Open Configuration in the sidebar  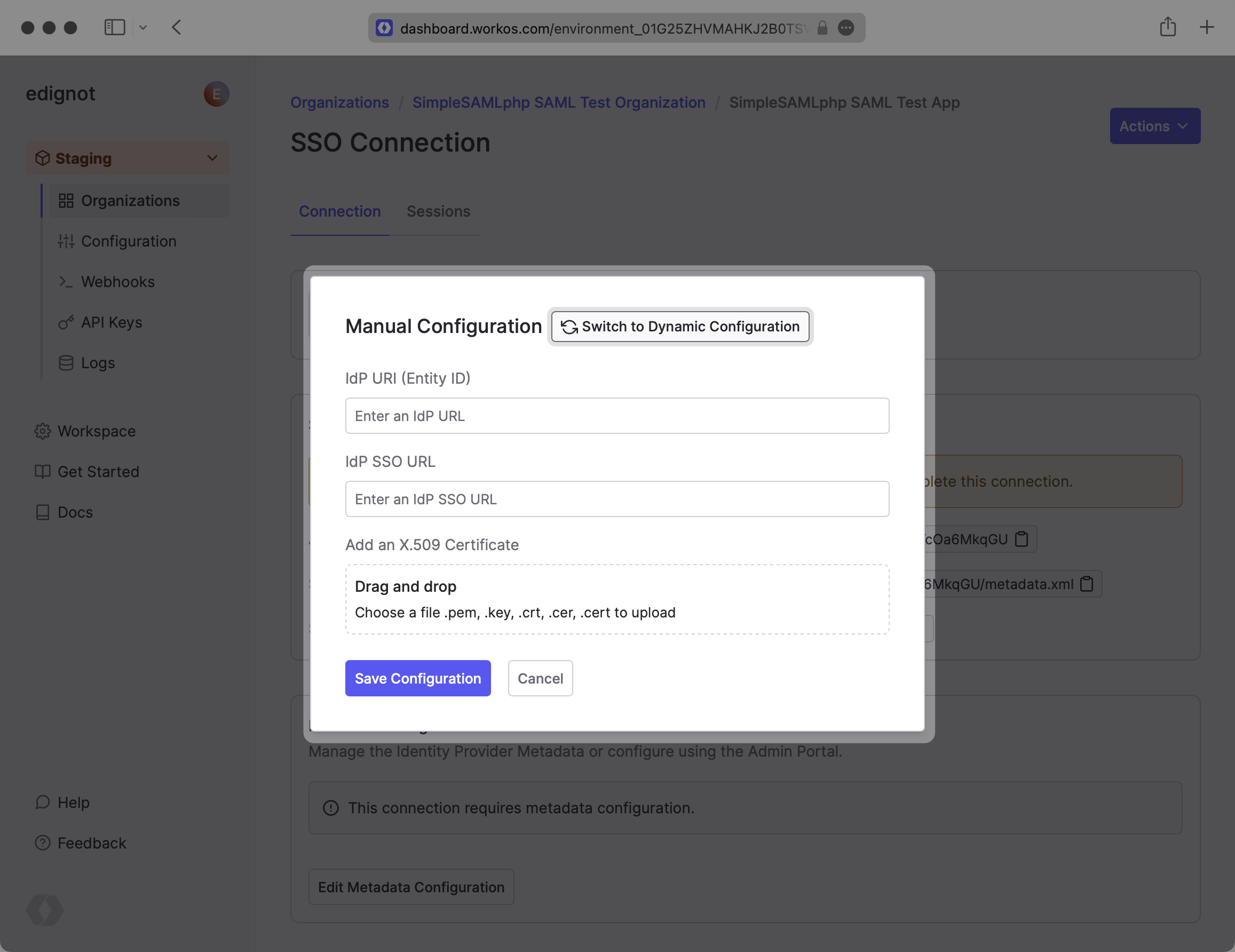(129, 241)
